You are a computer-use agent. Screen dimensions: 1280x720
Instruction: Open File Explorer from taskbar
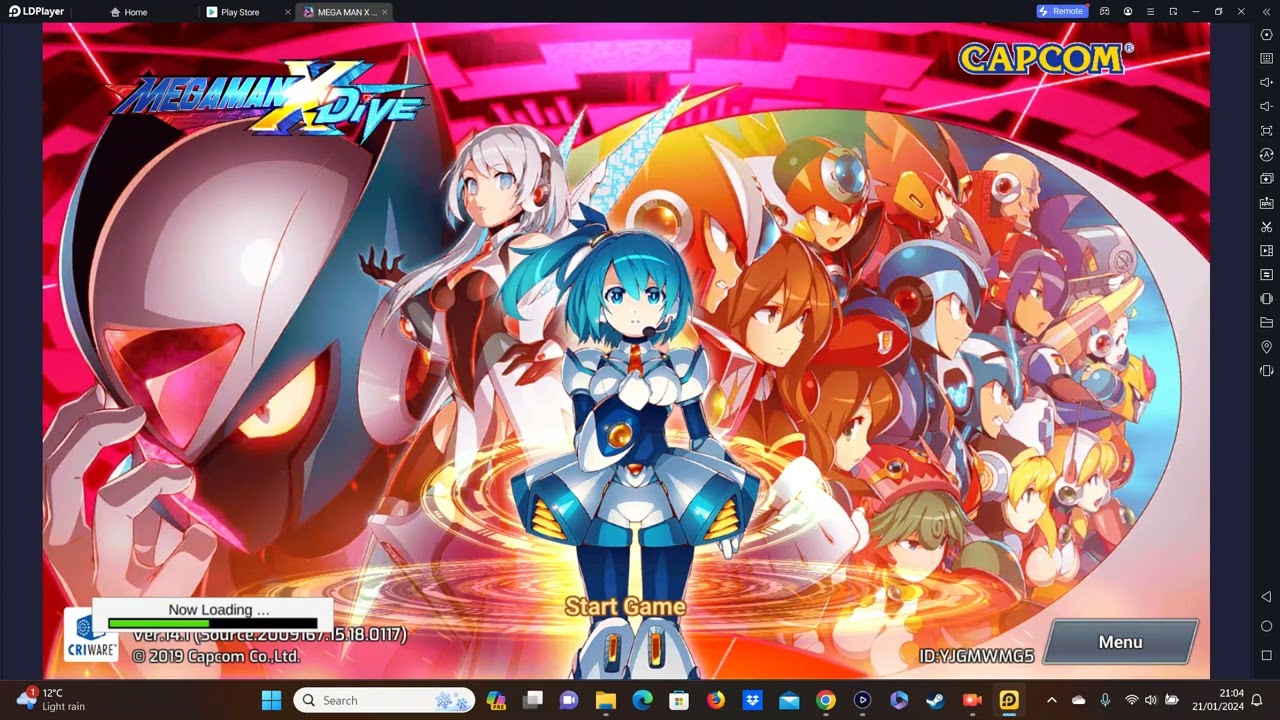tap(606, 700)
